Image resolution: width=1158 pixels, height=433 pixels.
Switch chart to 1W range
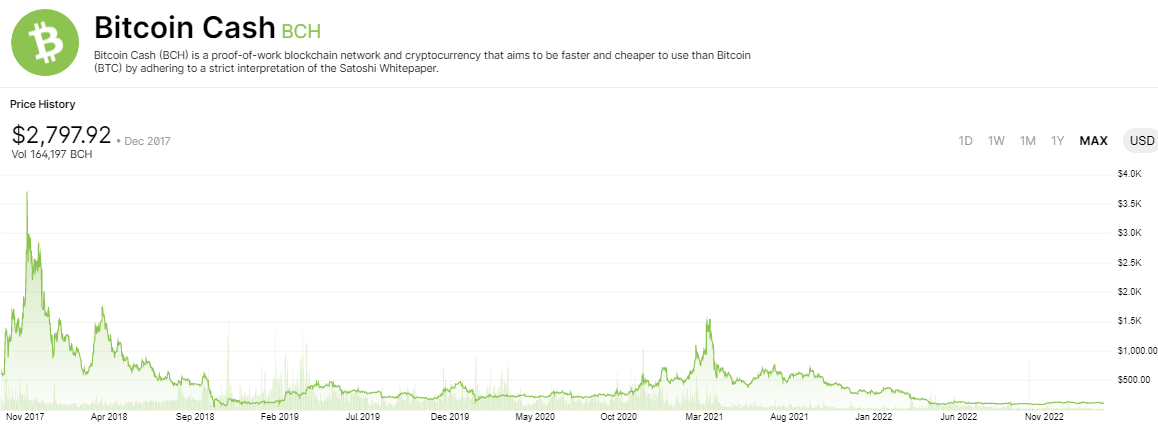tap(996, 141)
